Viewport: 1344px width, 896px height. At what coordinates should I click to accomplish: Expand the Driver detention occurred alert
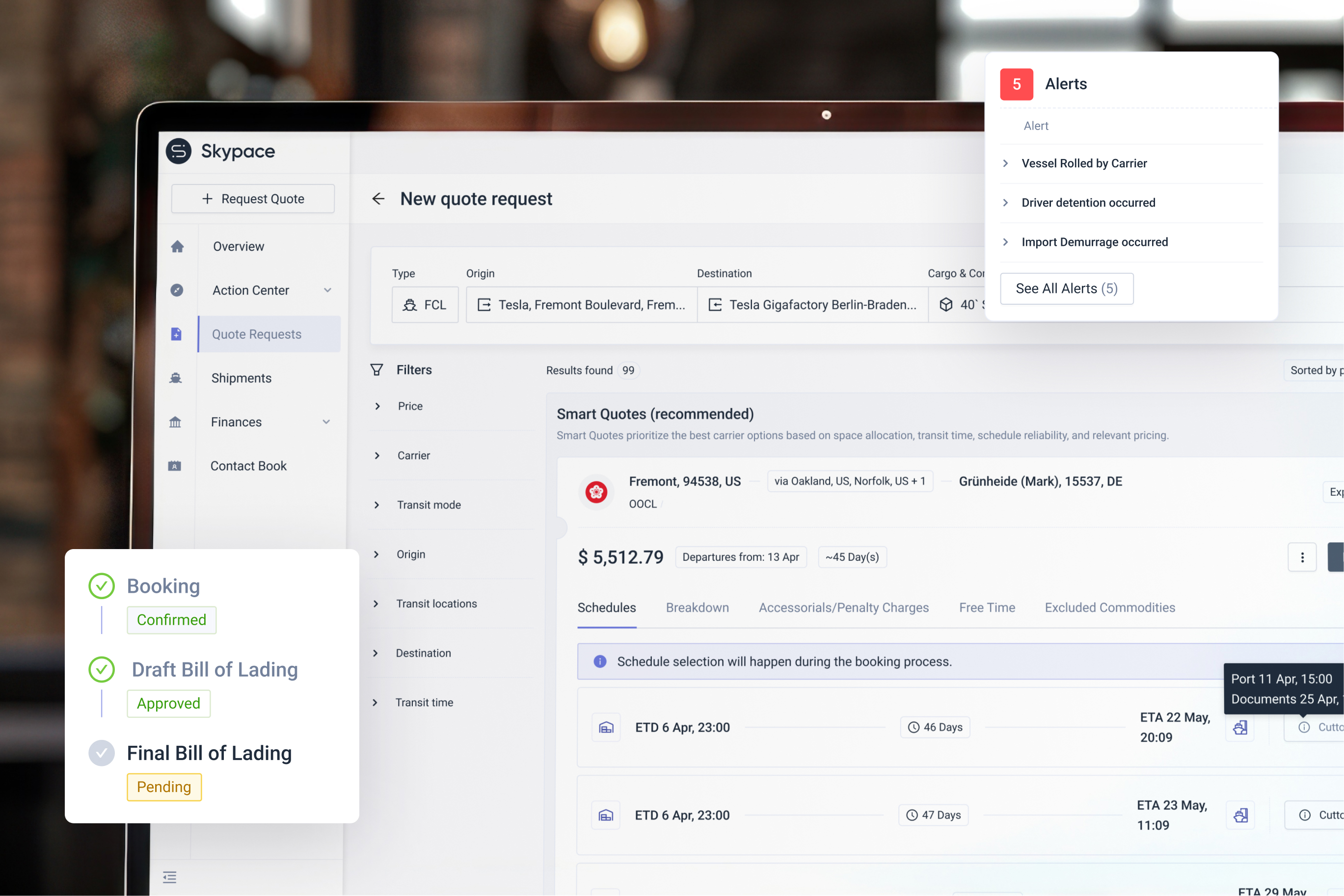[1005, 202]
